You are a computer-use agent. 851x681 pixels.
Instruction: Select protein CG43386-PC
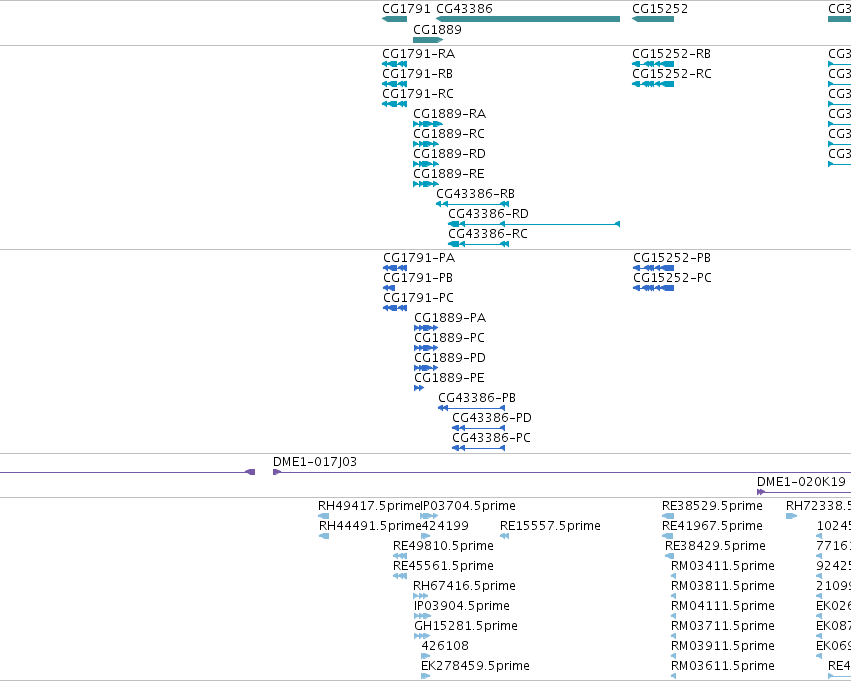coord(491,438)
